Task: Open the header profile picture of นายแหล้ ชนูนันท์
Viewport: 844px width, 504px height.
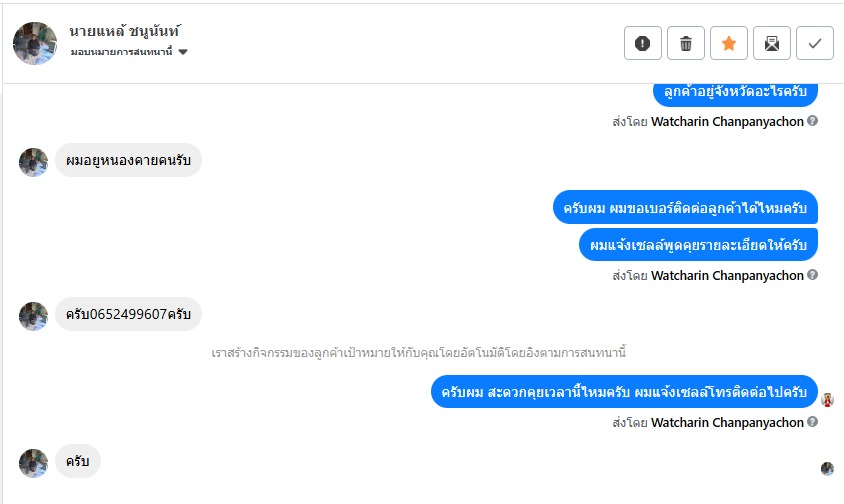Action: (34, 43)
